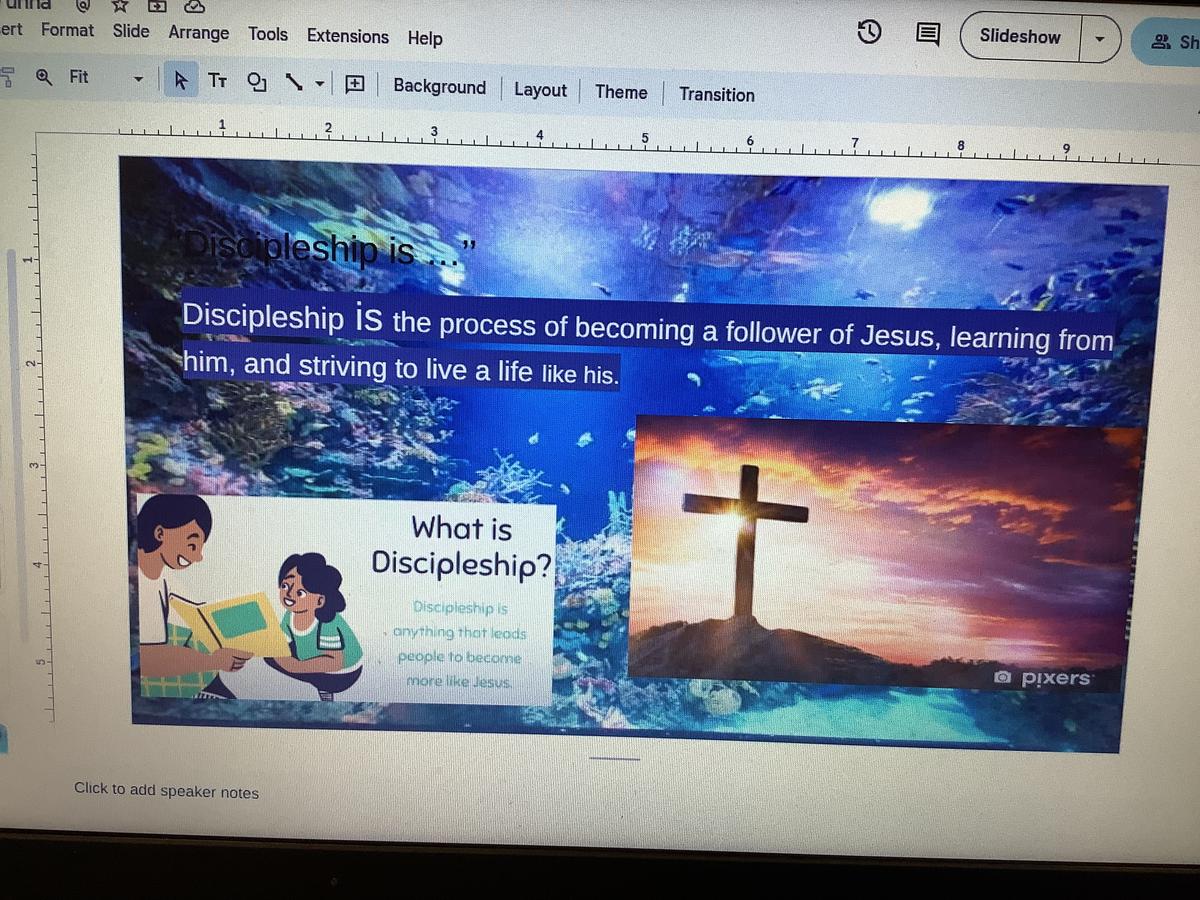This screenshot has height=900, width=1200.
Task: Open the Theme panel
Action: click(621, 92)
